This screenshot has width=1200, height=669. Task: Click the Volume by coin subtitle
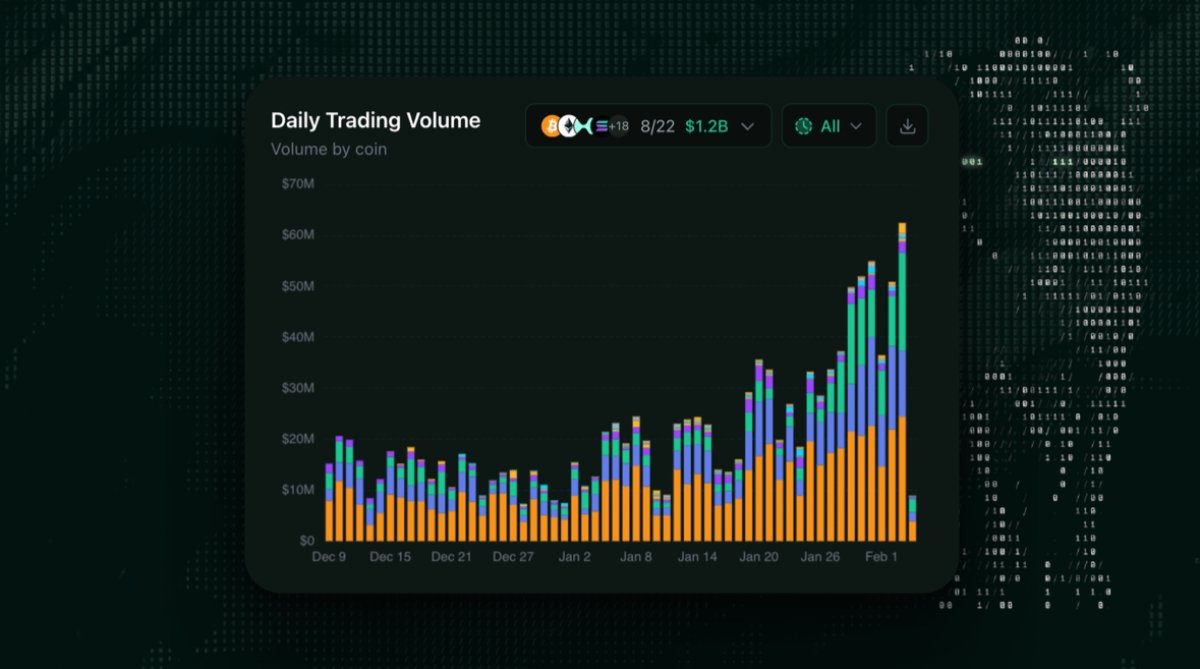click(329, 149)
